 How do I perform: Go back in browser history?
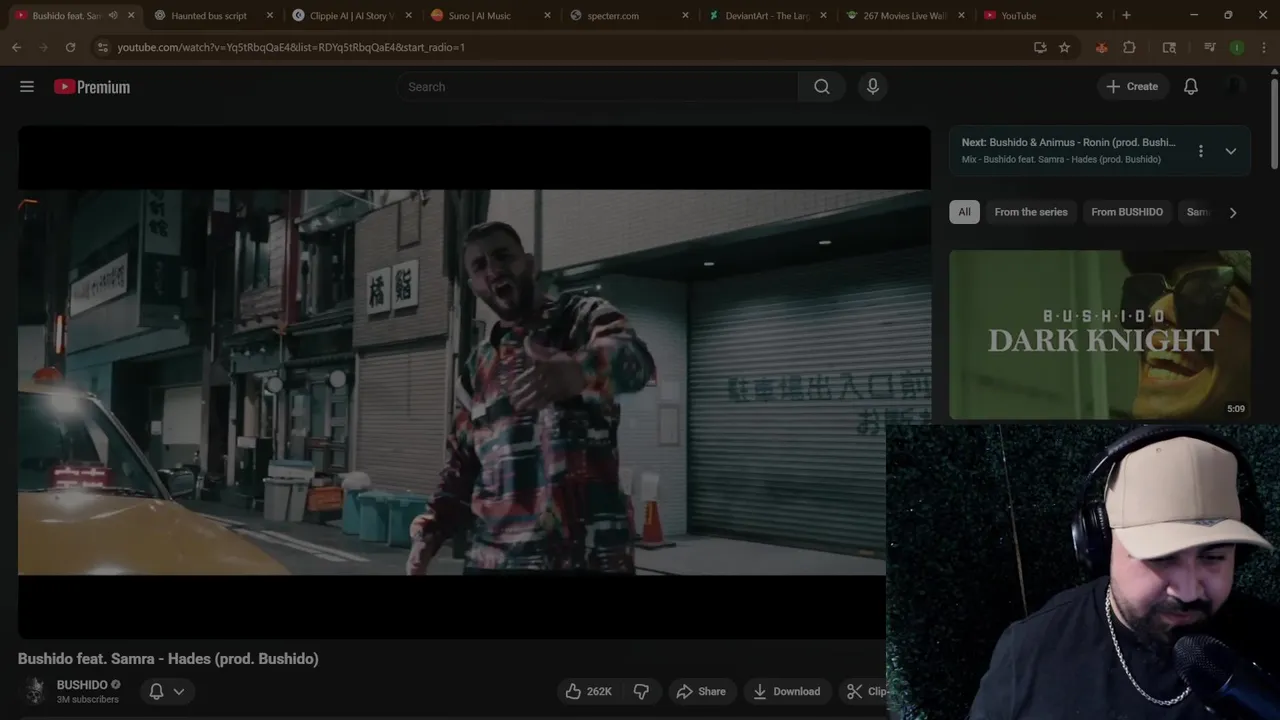click(x=16, y=47)
